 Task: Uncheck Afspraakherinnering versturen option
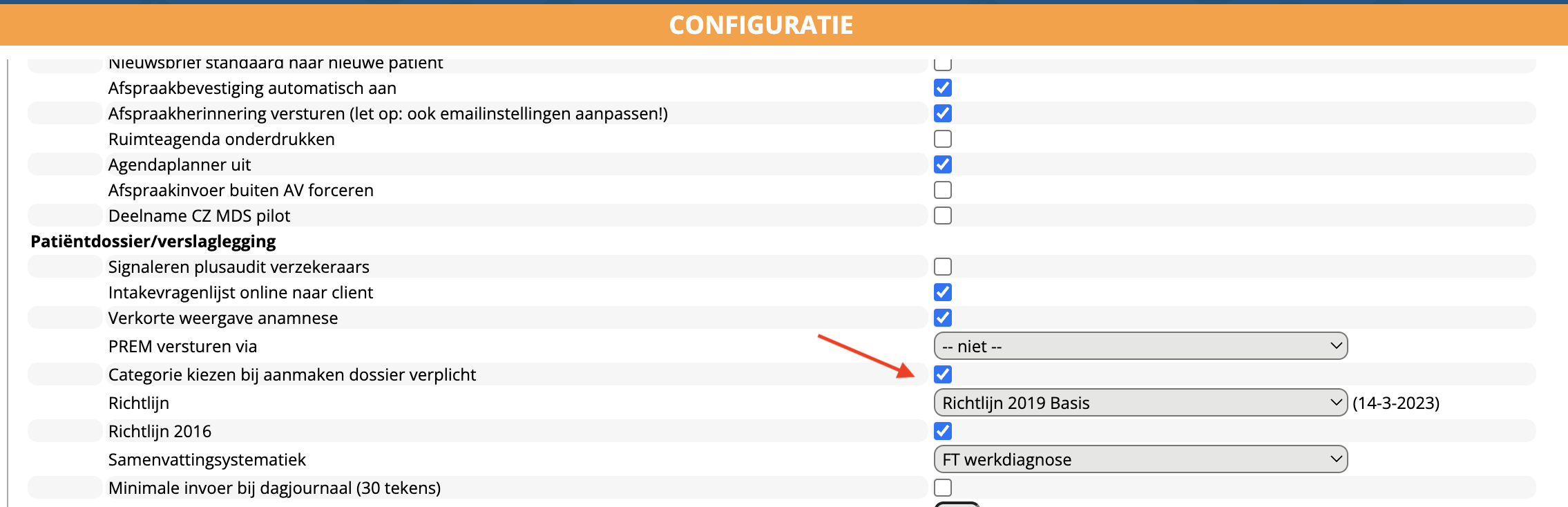tap(942, 113)
